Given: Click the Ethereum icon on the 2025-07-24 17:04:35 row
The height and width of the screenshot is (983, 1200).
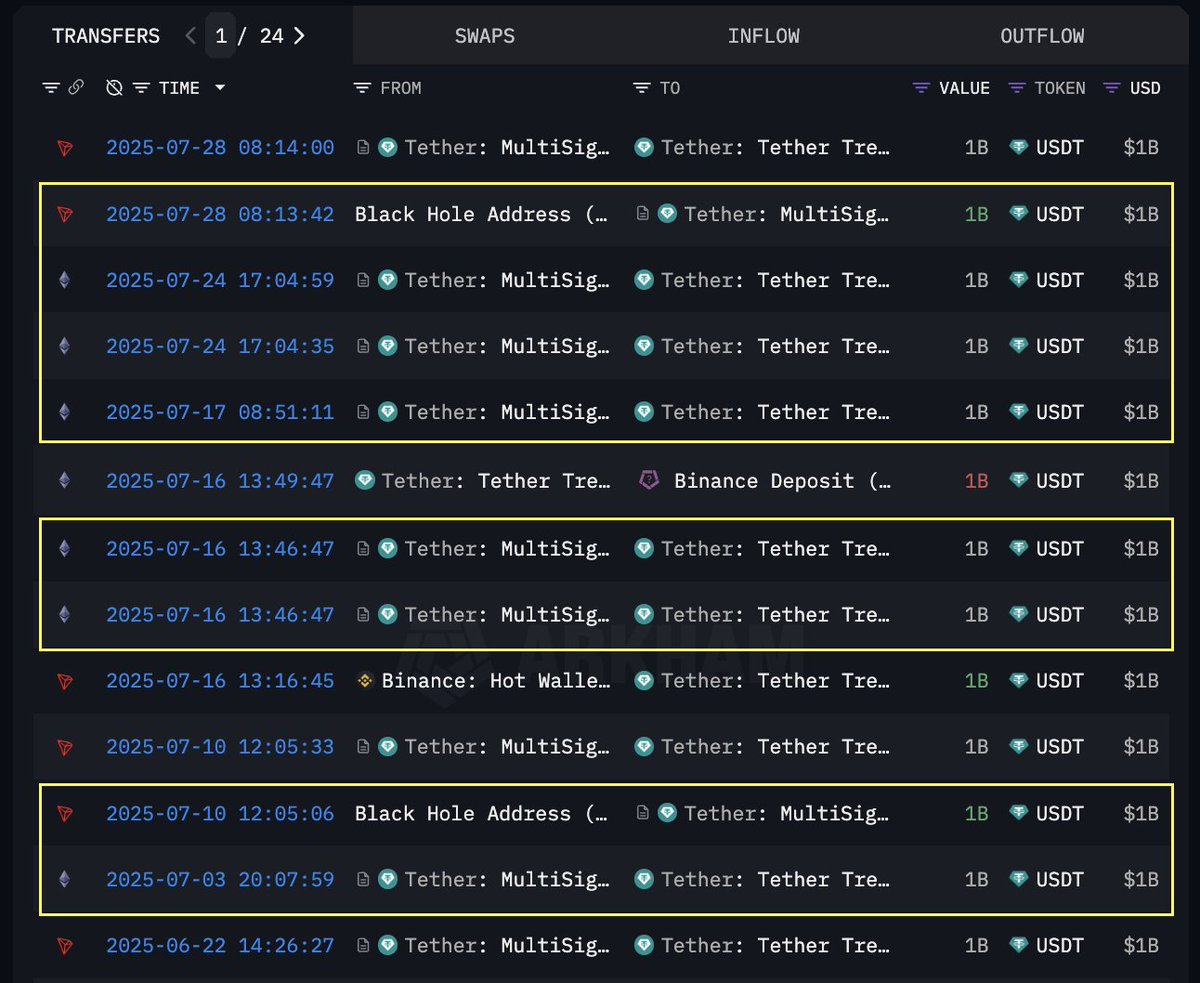Looking at the screenshot, I should coord(65,346).
